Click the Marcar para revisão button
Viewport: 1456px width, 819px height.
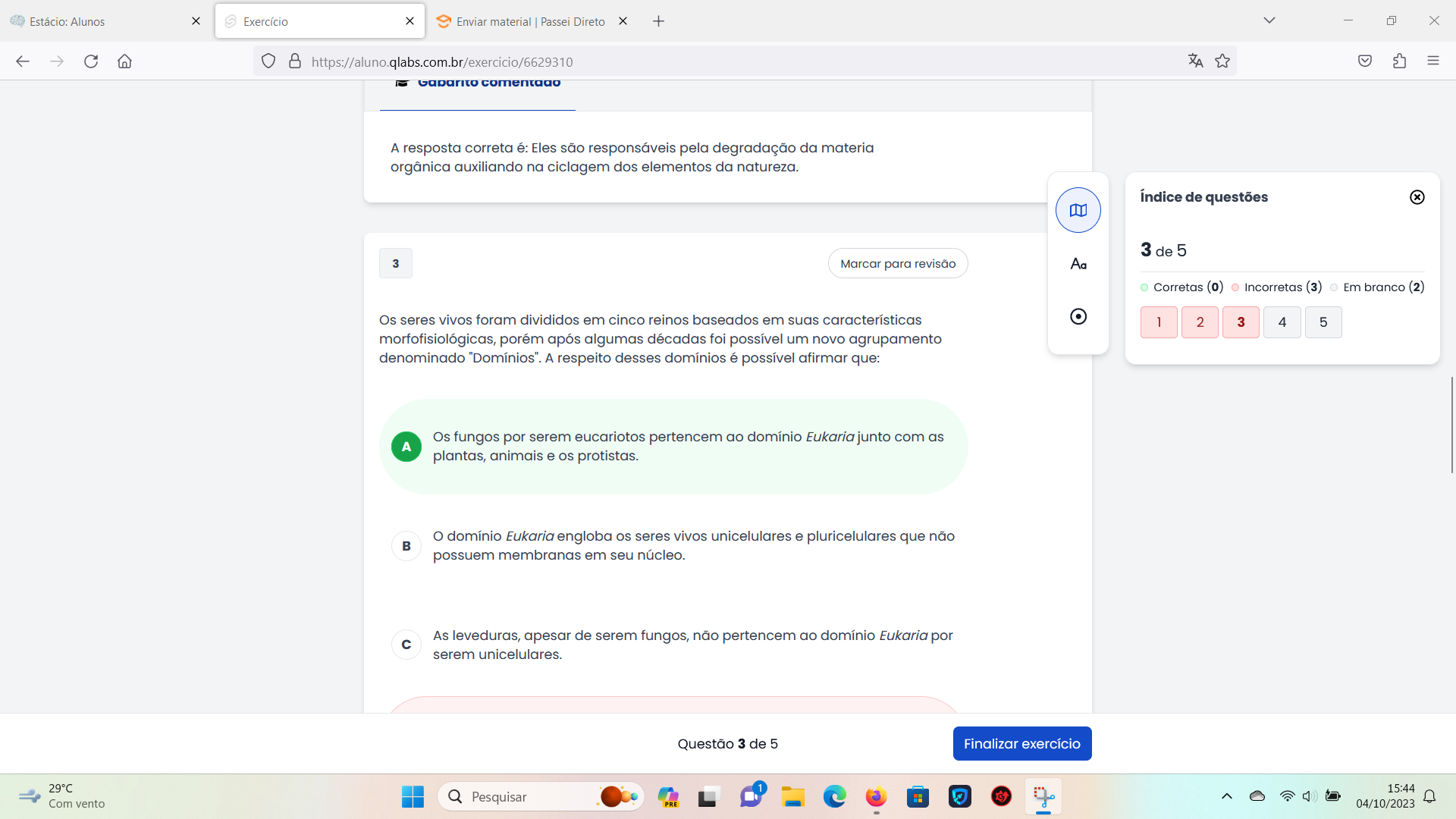[x=897, y=264]
